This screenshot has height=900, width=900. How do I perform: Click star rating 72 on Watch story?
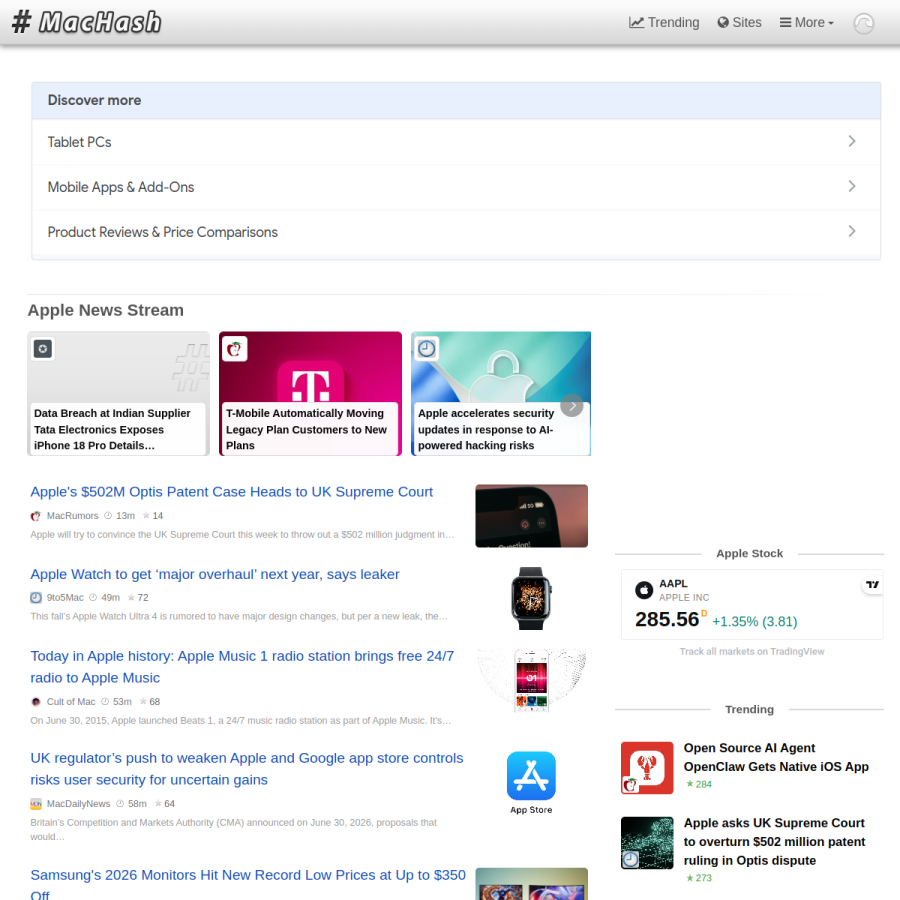point(138,598)
